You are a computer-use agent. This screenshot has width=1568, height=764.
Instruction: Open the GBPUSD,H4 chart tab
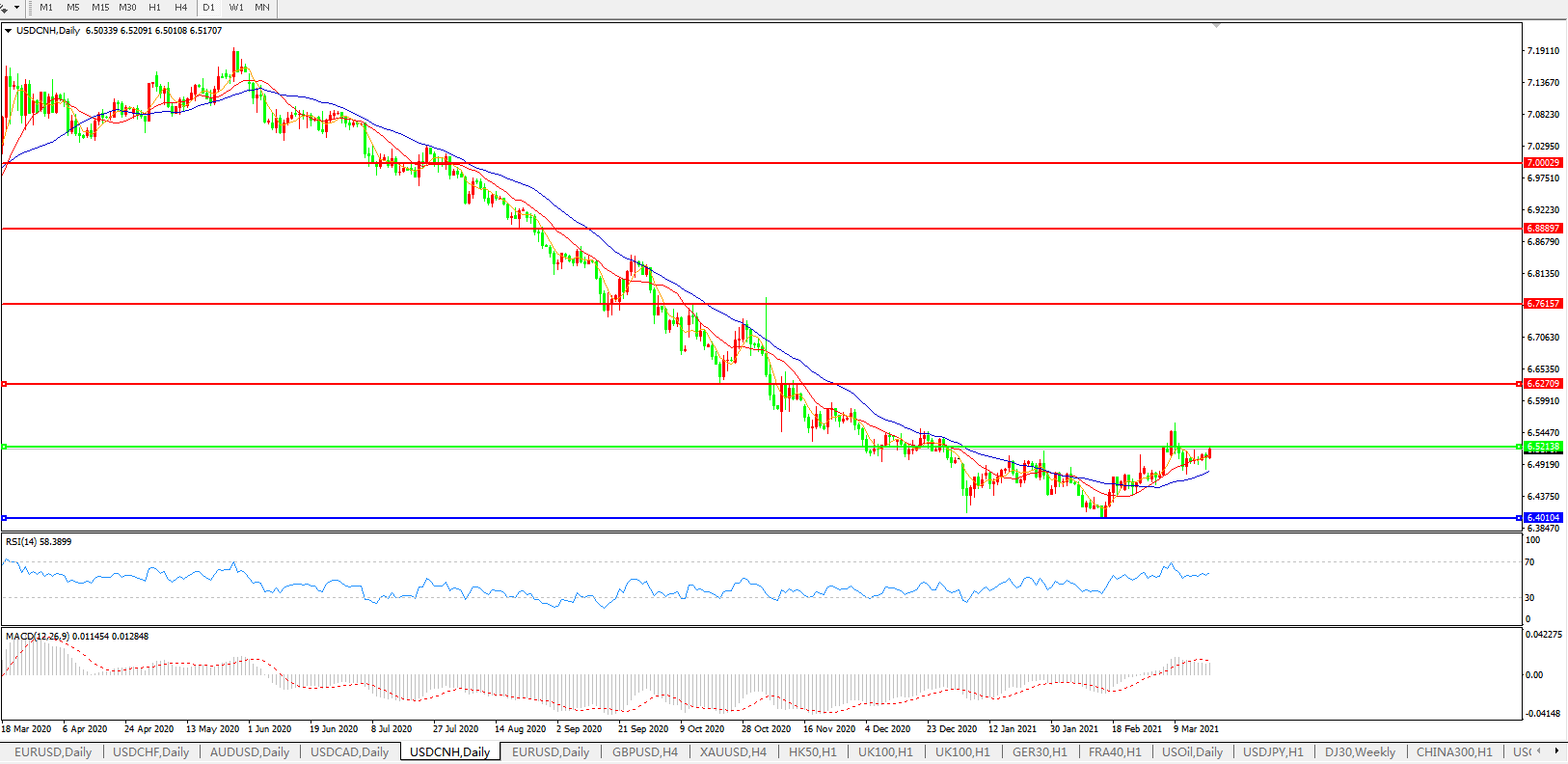645,751
